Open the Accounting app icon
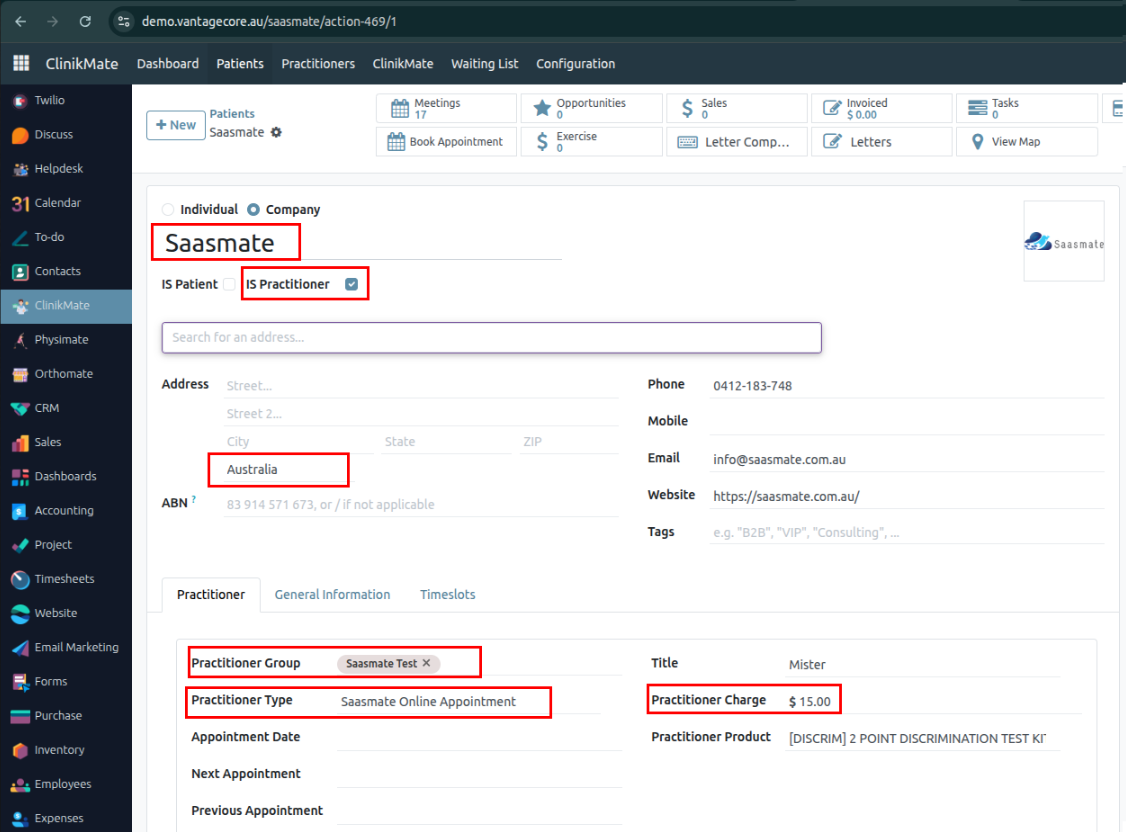1126x832 pixels. pos(20,511)
